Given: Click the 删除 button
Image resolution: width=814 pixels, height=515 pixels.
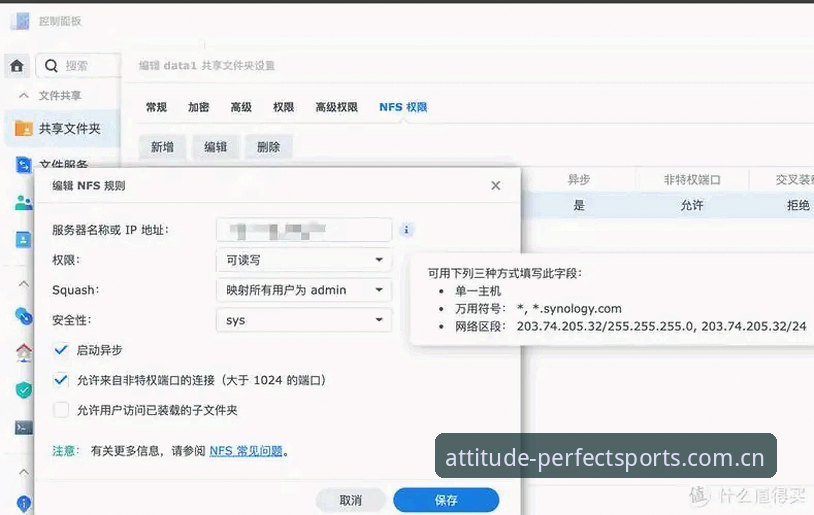Looking at the screenshot, I should [268, 147].
